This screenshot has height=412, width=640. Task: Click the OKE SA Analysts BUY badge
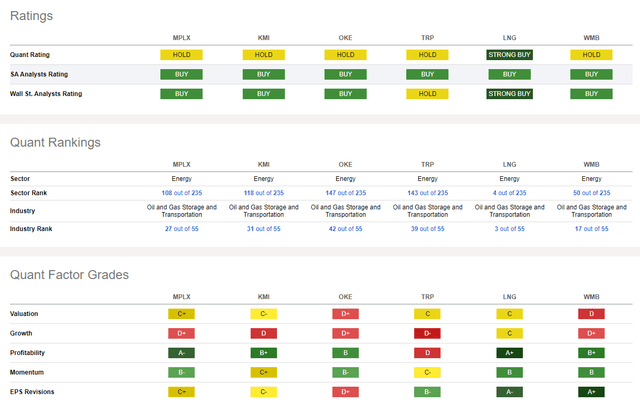click(346, 74)
